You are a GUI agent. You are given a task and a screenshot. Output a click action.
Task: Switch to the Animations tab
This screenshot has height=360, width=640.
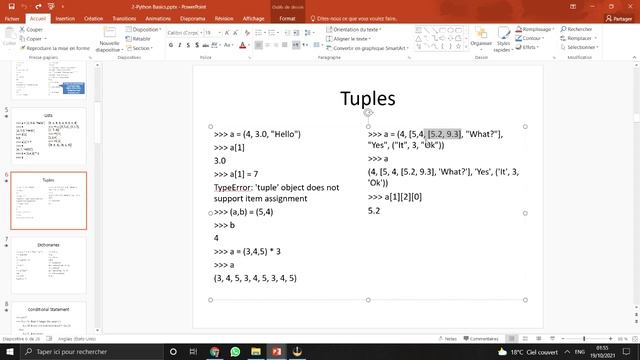pos(158,18)
